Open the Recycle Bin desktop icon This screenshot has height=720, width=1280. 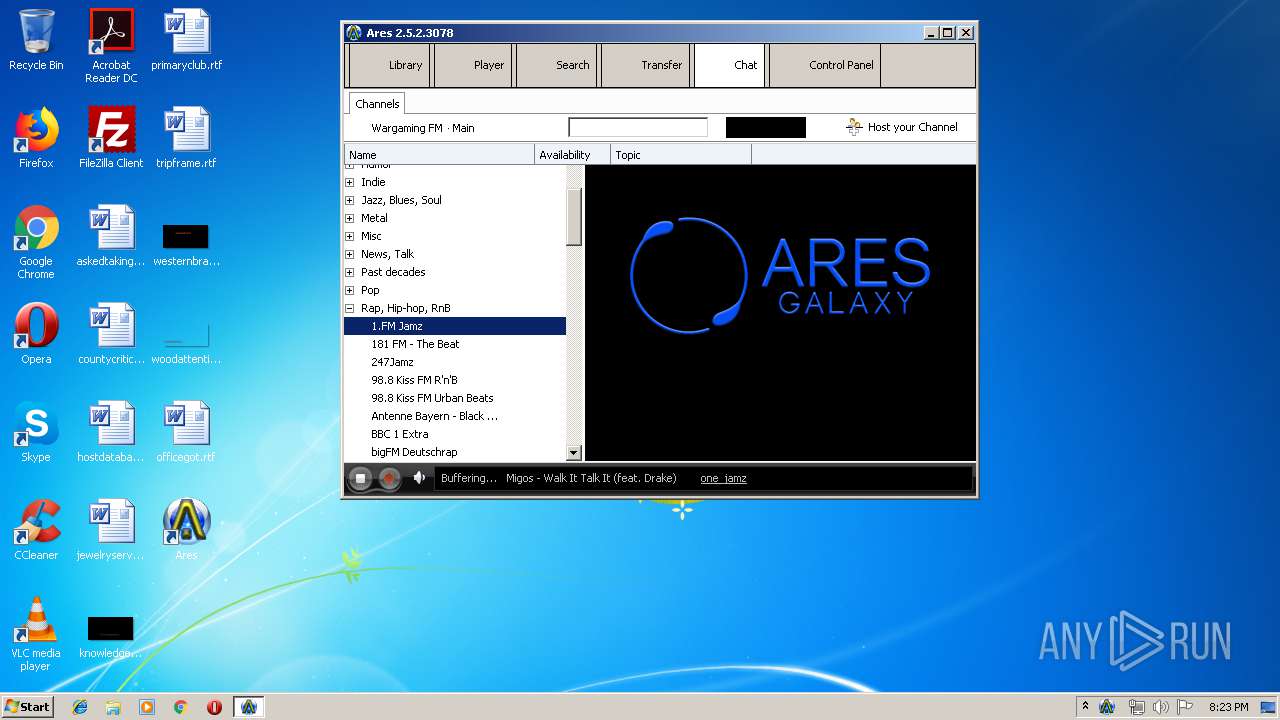(36, 40)
